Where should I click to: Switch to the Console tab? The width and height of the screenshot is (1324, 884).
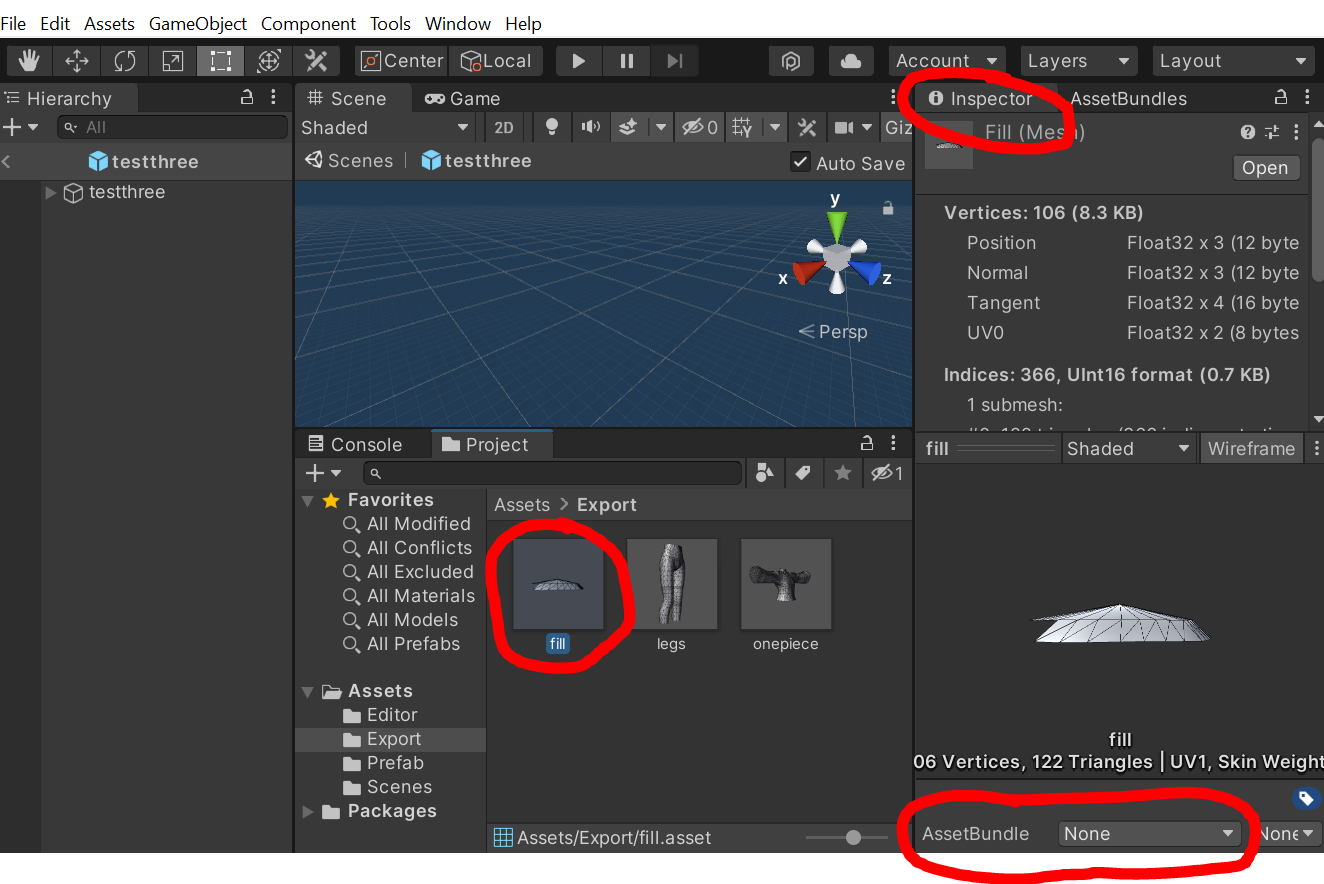click(355, 444)
